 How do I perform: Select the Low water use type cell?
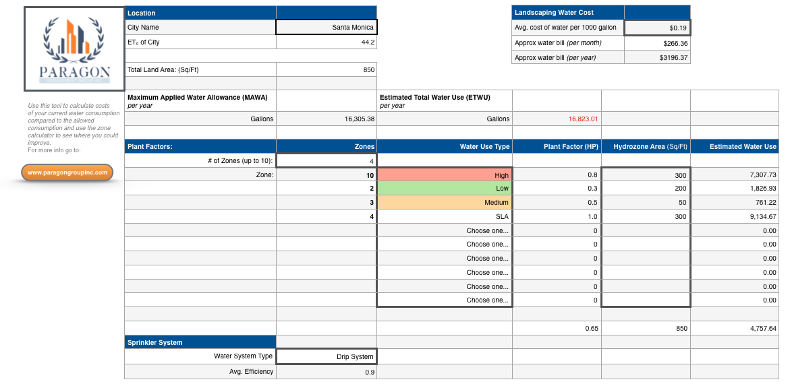coord(444,188)
